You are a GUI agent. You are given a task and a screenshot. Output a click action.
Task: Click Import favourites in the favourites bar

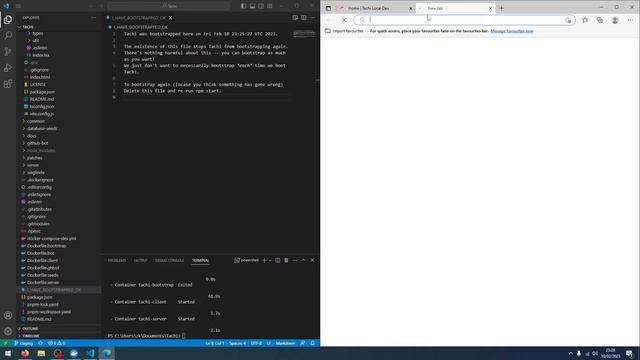click(344, 31)
